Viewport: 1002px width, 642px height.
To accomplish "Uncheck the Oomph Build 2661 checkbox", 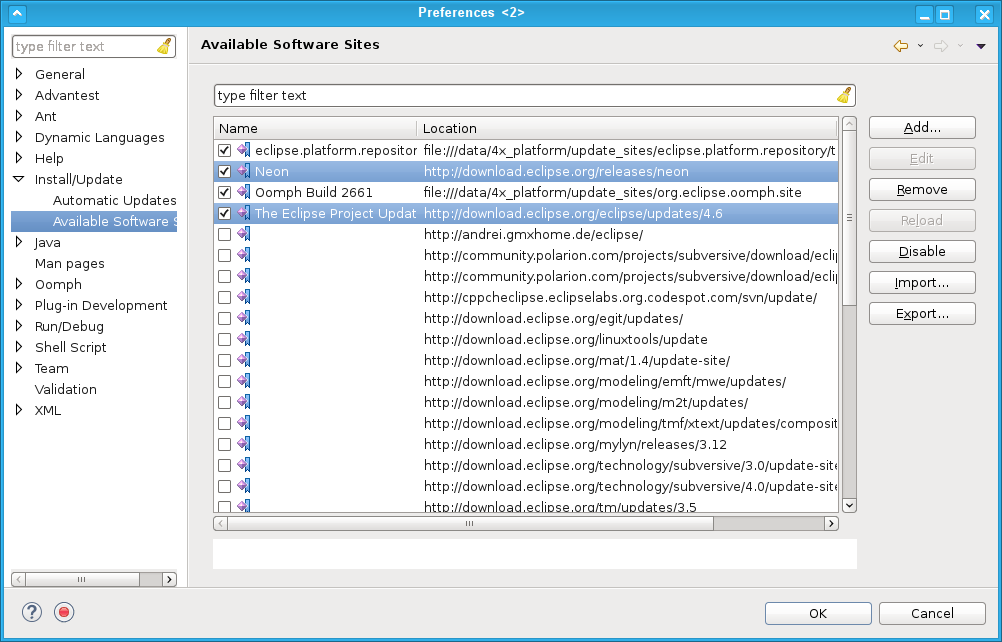I will pyautogui.click(x=224, y=192).
